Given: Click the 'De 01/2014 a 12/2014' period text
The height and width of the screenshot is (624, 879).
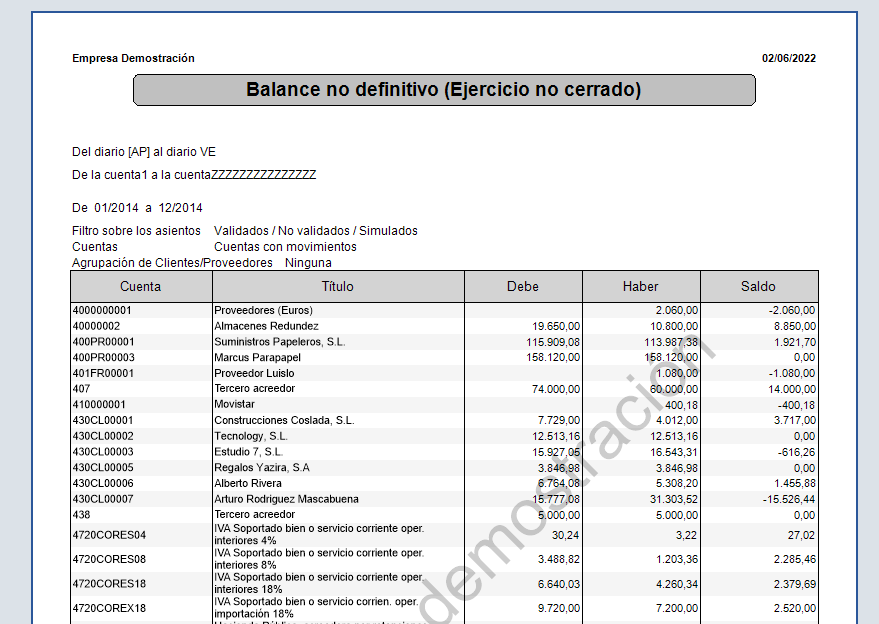Looking at the screenshot, I should 137,208.
